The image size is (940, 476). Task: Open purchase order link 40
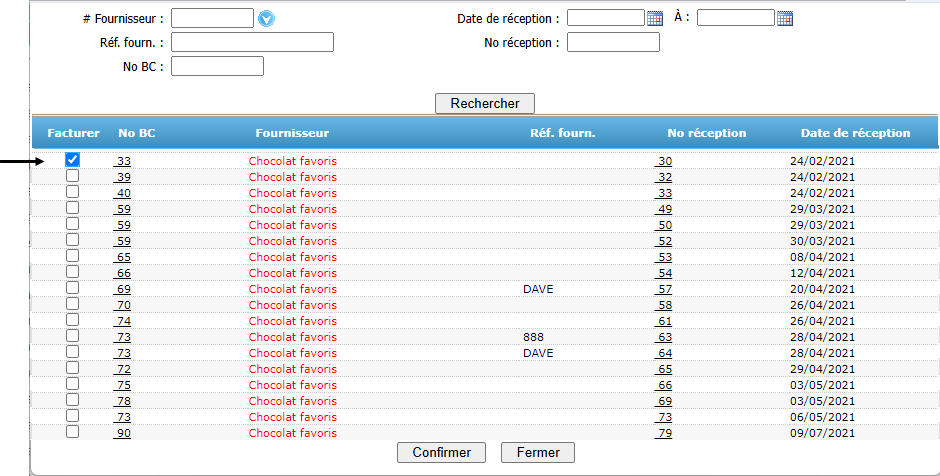point(123,193)
